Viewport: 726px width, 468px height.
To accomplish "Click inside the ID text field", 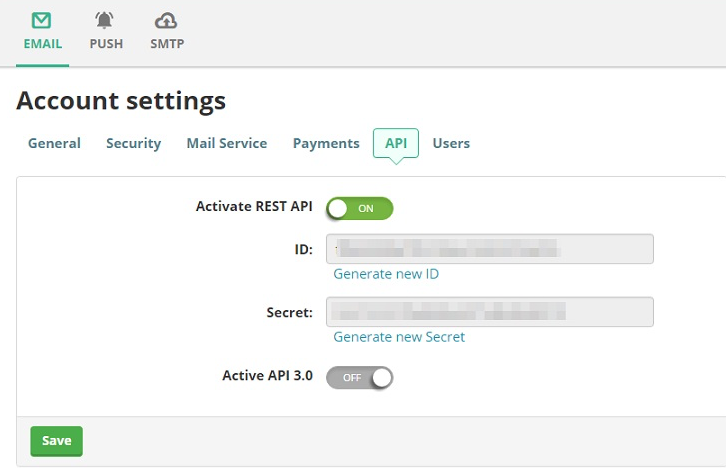I will [490, 249].
